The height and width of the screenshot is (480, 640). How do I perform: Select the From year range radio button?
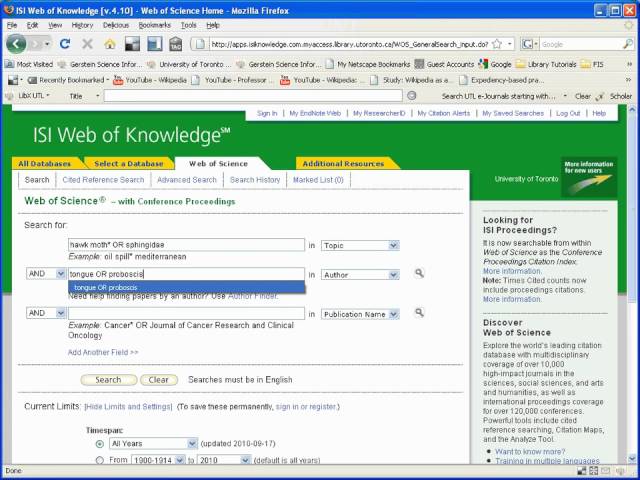(100, 460)
